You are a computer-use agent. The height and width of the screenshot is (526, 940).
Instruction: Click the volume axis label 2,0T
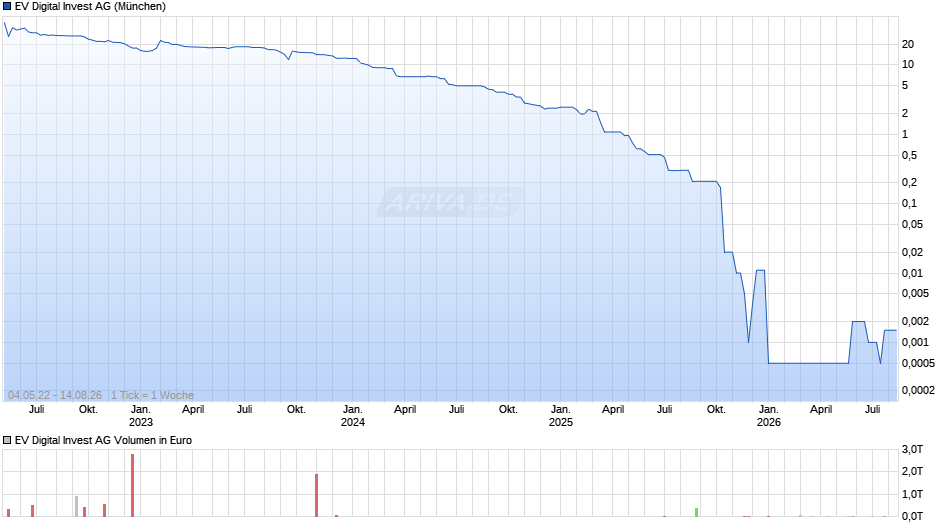point(912,472)
